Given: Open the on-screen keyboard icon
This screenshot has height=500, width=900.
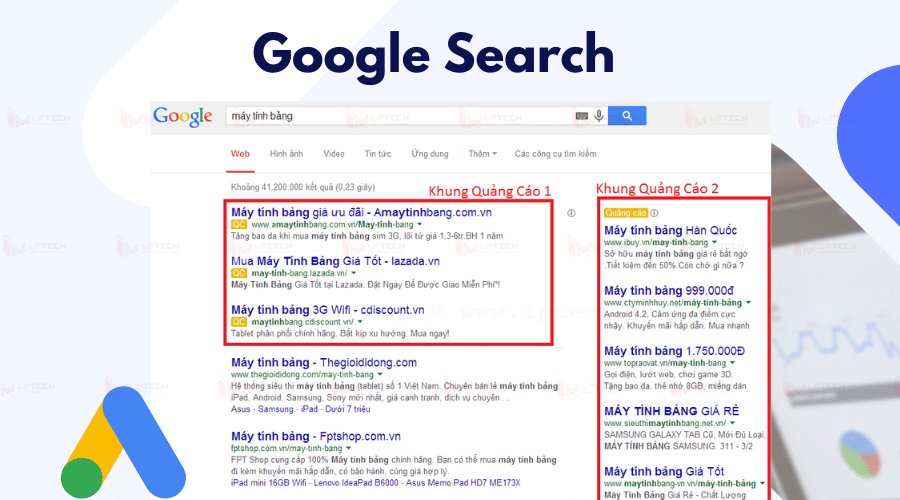Looking at the screenshot, I should (x=581, y=116).
